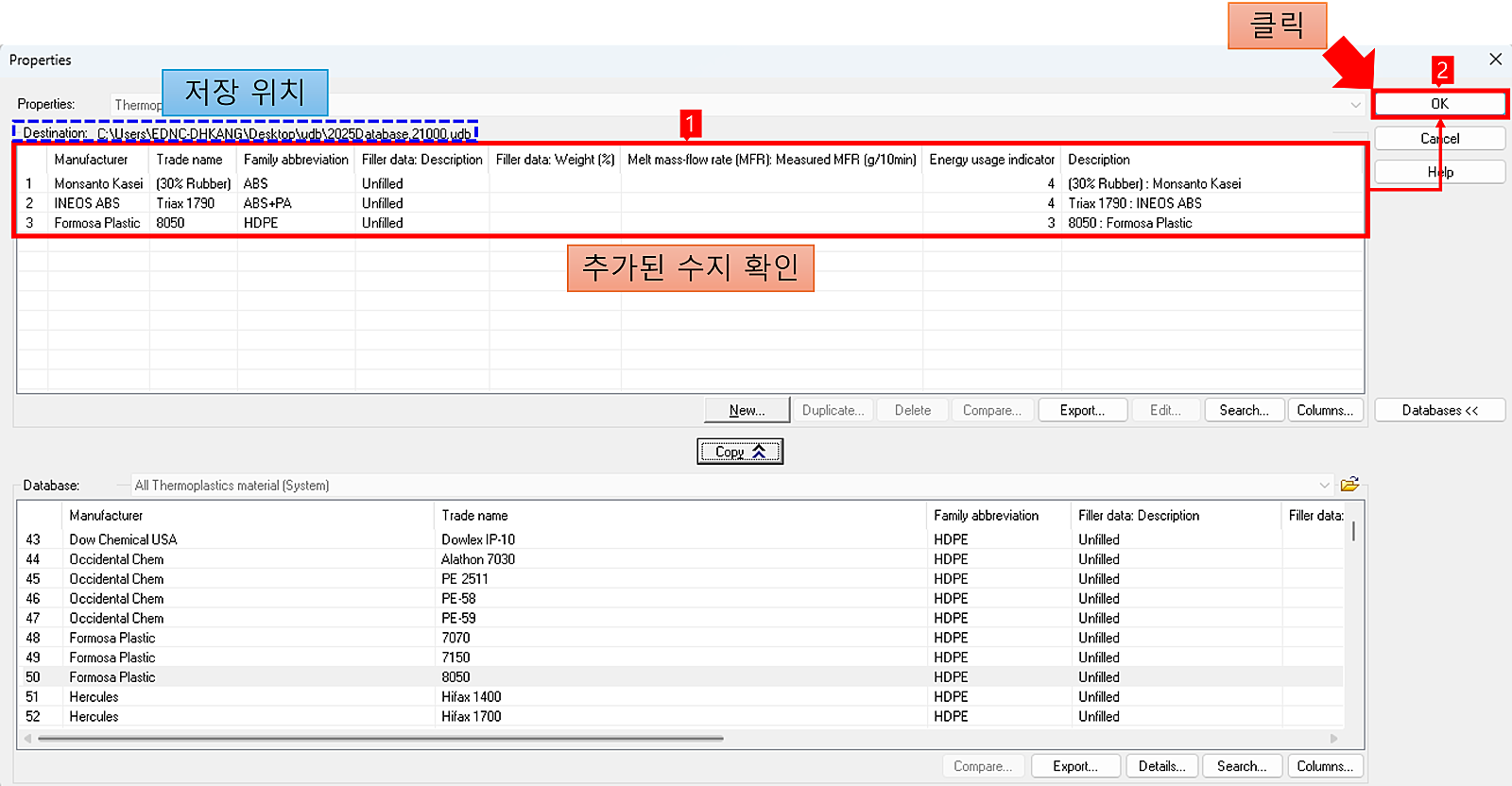Click the vertical scrollbar of the database list

coord(1354,531)
